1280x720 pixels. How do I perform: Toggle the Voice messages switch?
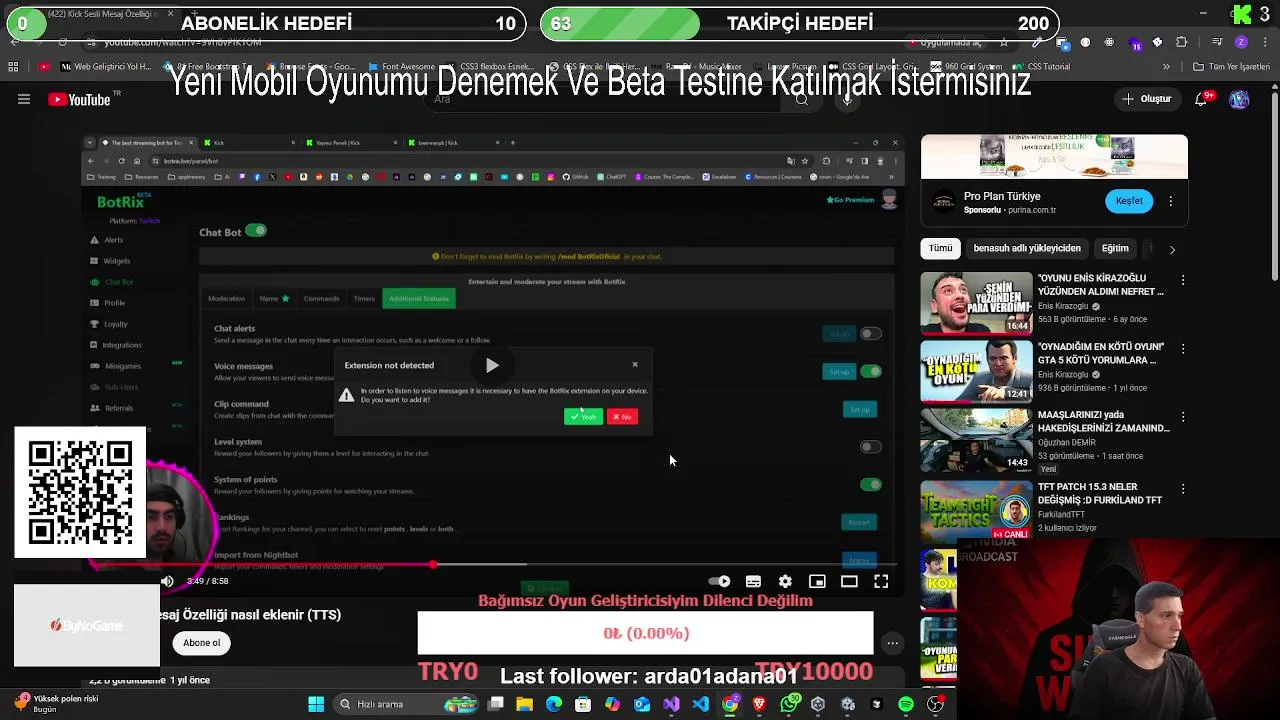(871, 371)
